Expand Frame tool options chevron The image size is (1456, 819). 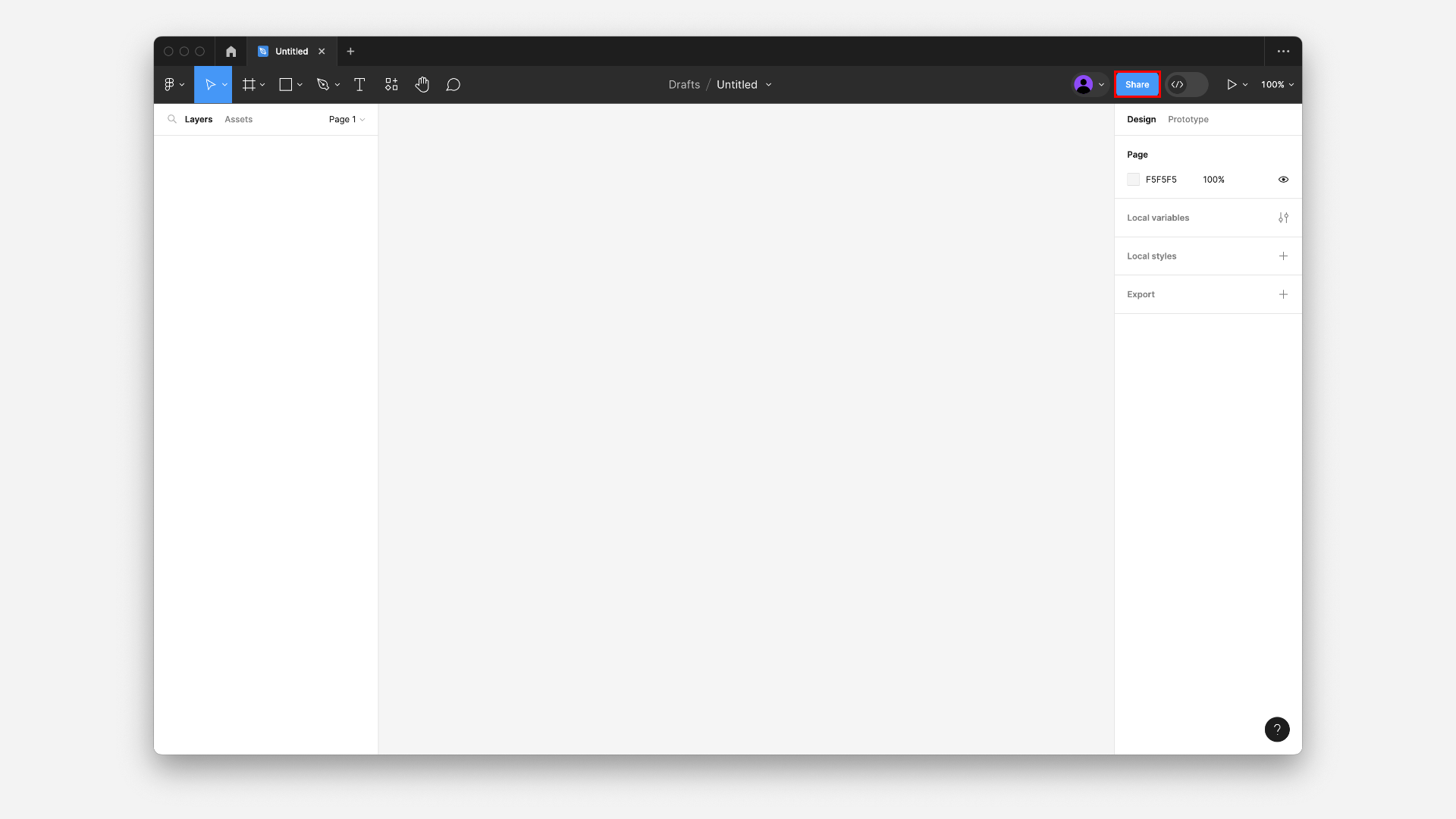[x=262, y=85]
